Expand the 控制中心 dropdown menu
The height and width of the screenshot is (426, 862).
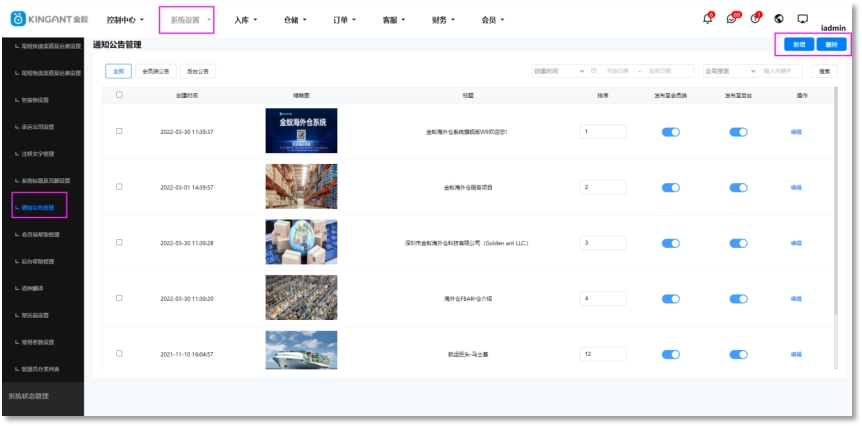click(x=125, y=19)
